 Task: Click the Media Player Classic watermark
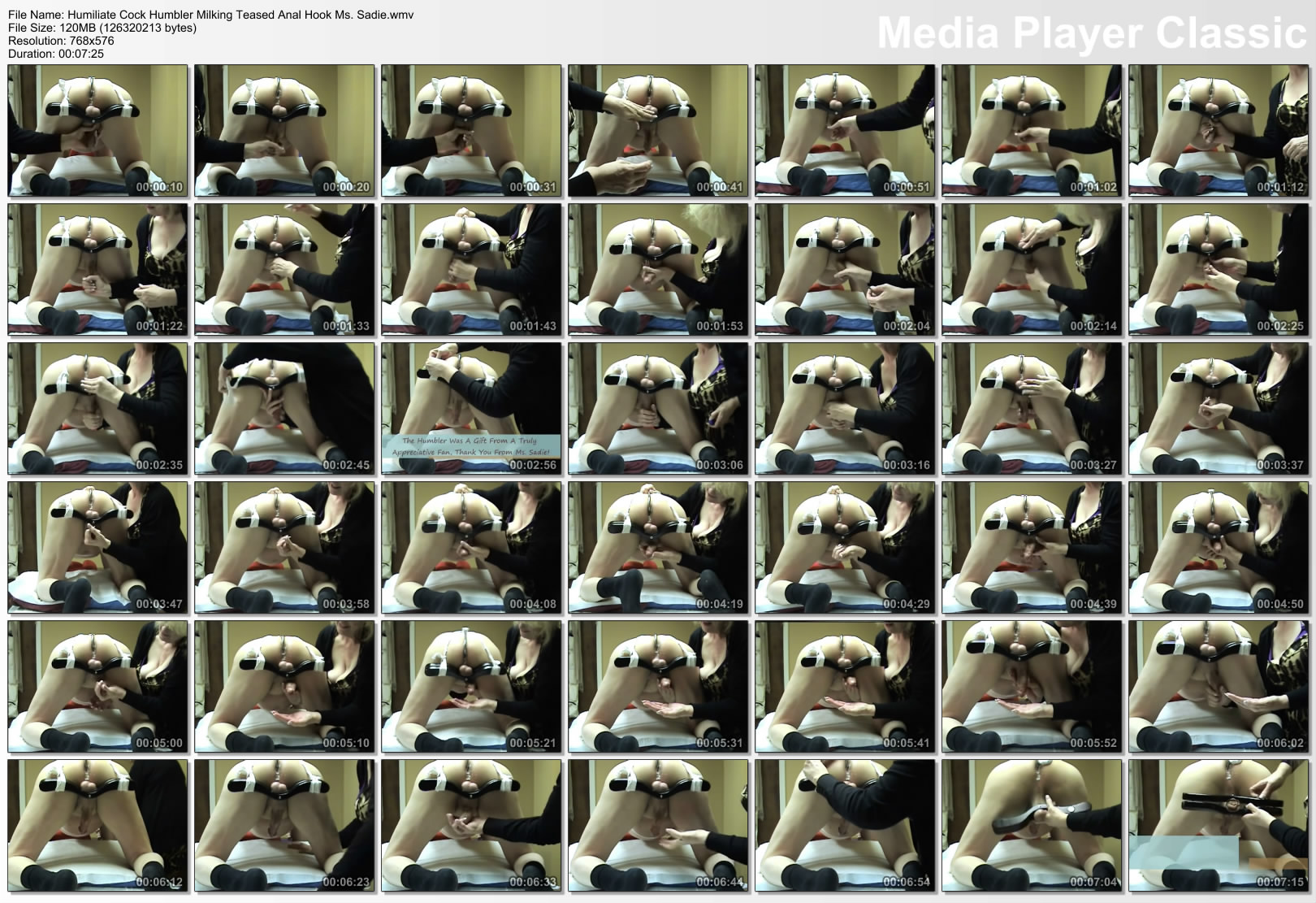coord(1091,33)
